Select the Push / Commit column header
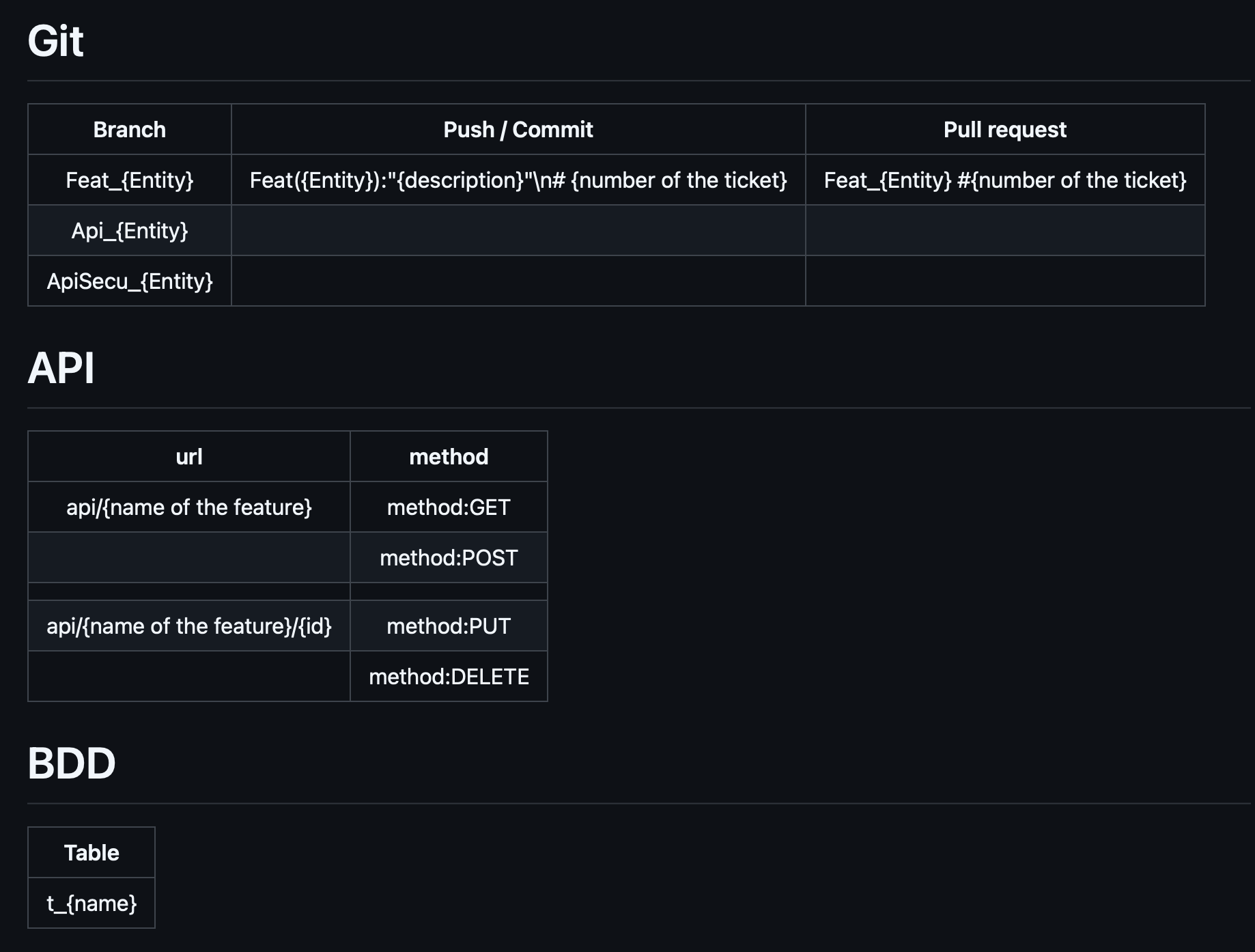 (518, 129)
